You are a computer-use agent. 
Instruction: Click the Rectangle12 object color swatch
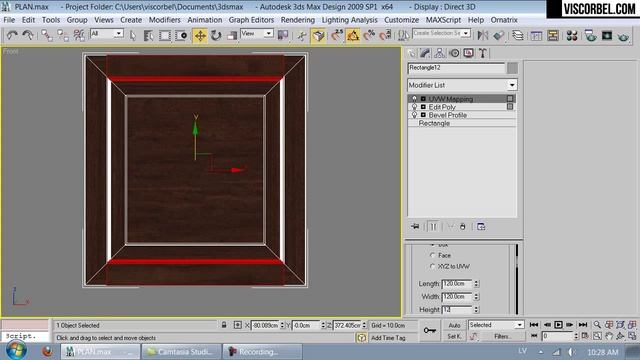512,68
